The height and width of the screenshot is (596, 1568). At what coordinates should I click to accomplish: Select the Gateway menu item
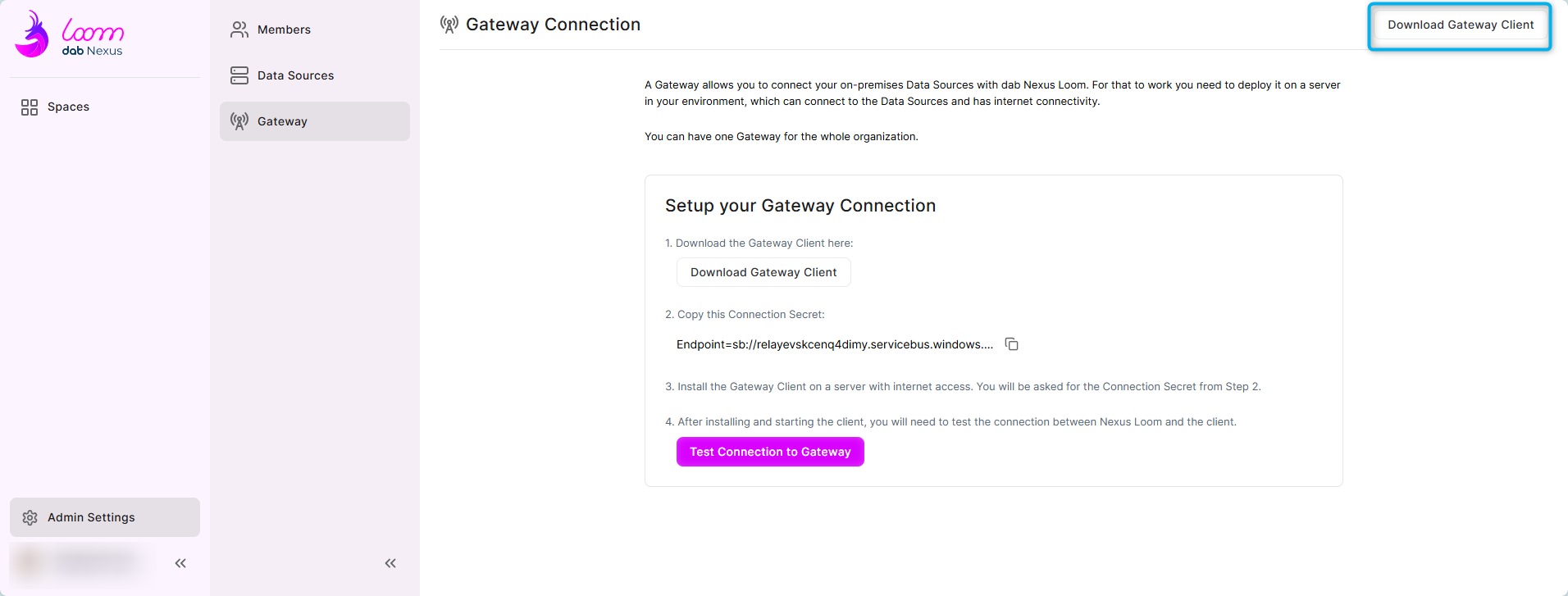pyautogui.click(x=282, y=121)
